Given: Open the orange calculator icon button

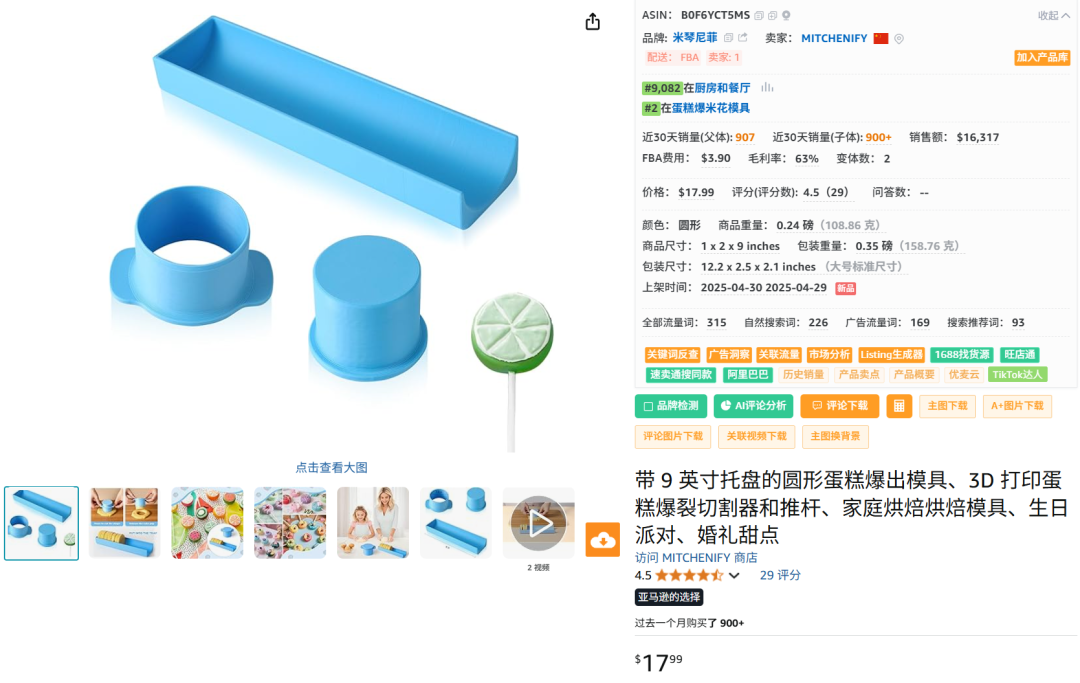Looking at the screenshot, I should tap(899, 406).
